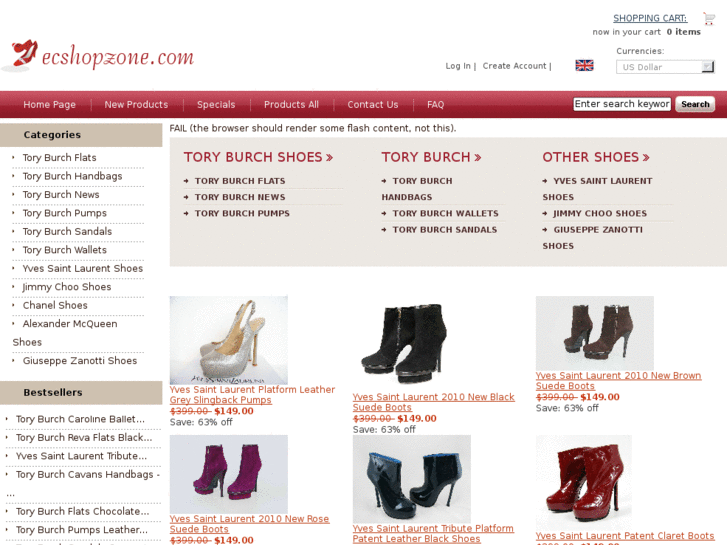Open Tribute Platform Patent Leather Black Shoes link
The height and width of the screenshot is (545, 727).
pos(433,533)
